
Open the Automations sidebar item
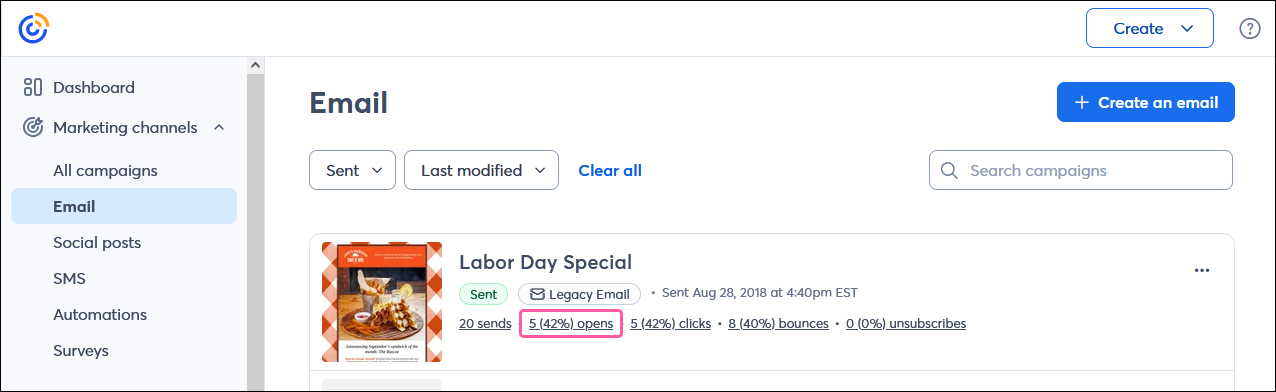click(100, 314)
